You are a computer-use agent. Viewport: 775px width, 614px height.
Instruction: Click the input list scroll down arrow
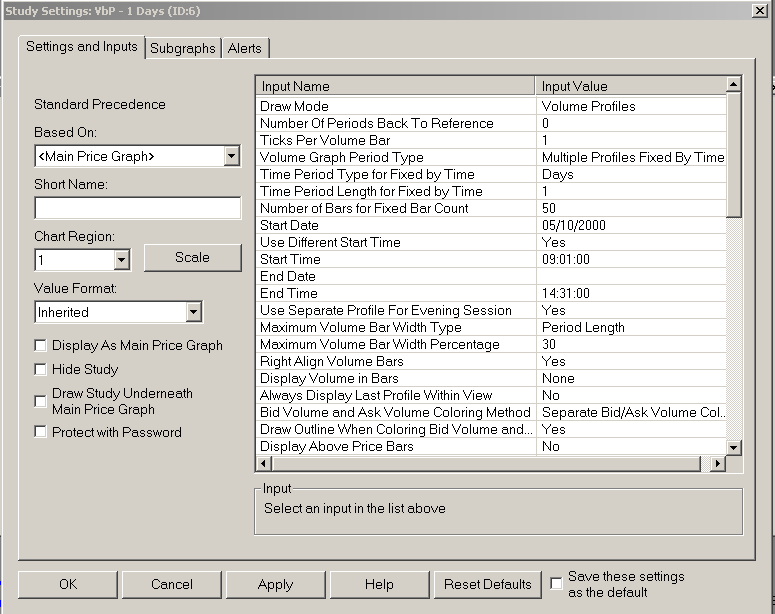[734, 448]
